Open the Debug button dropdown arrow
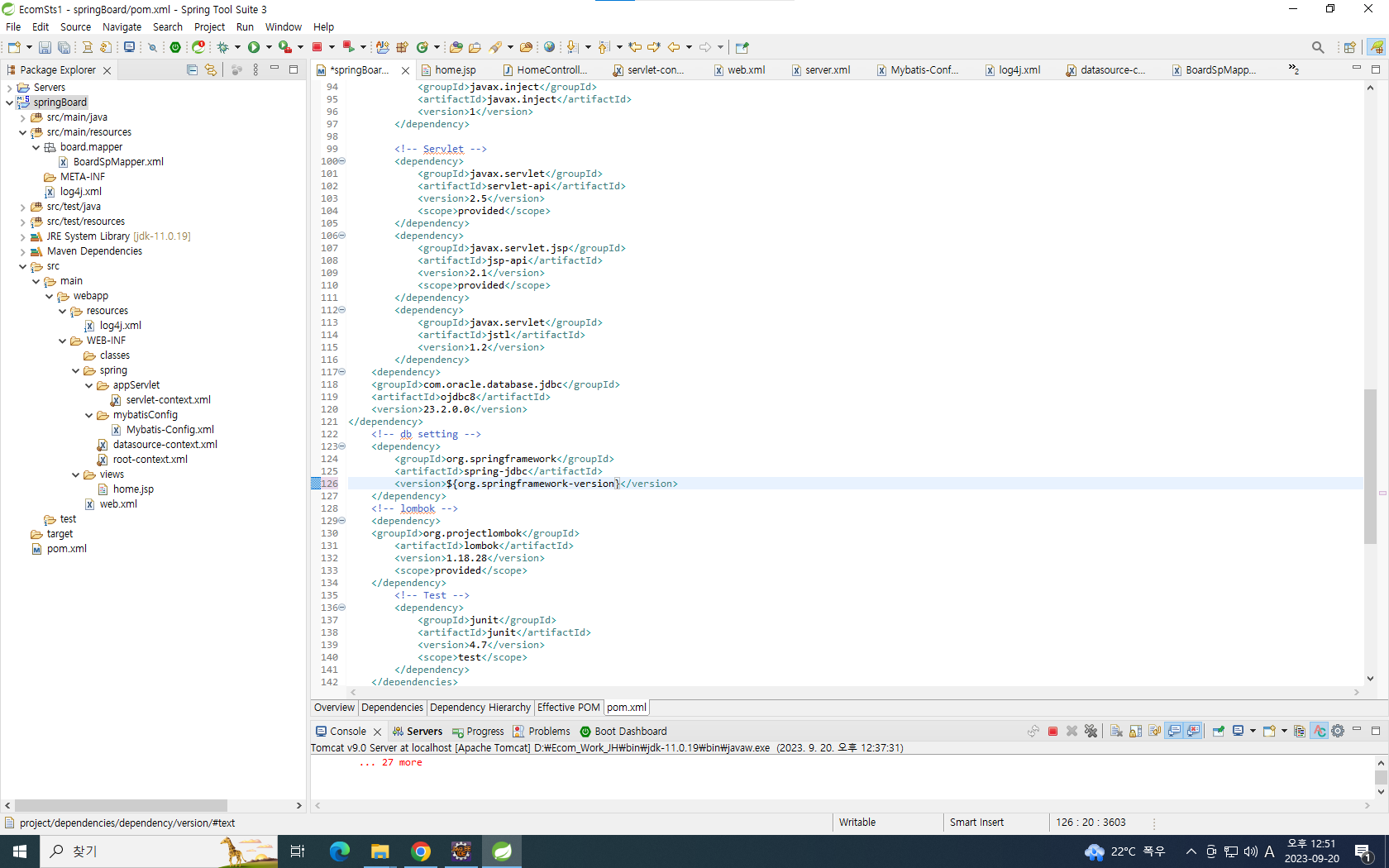Screen dimensions: 1389x868 [x=237, y=47]
